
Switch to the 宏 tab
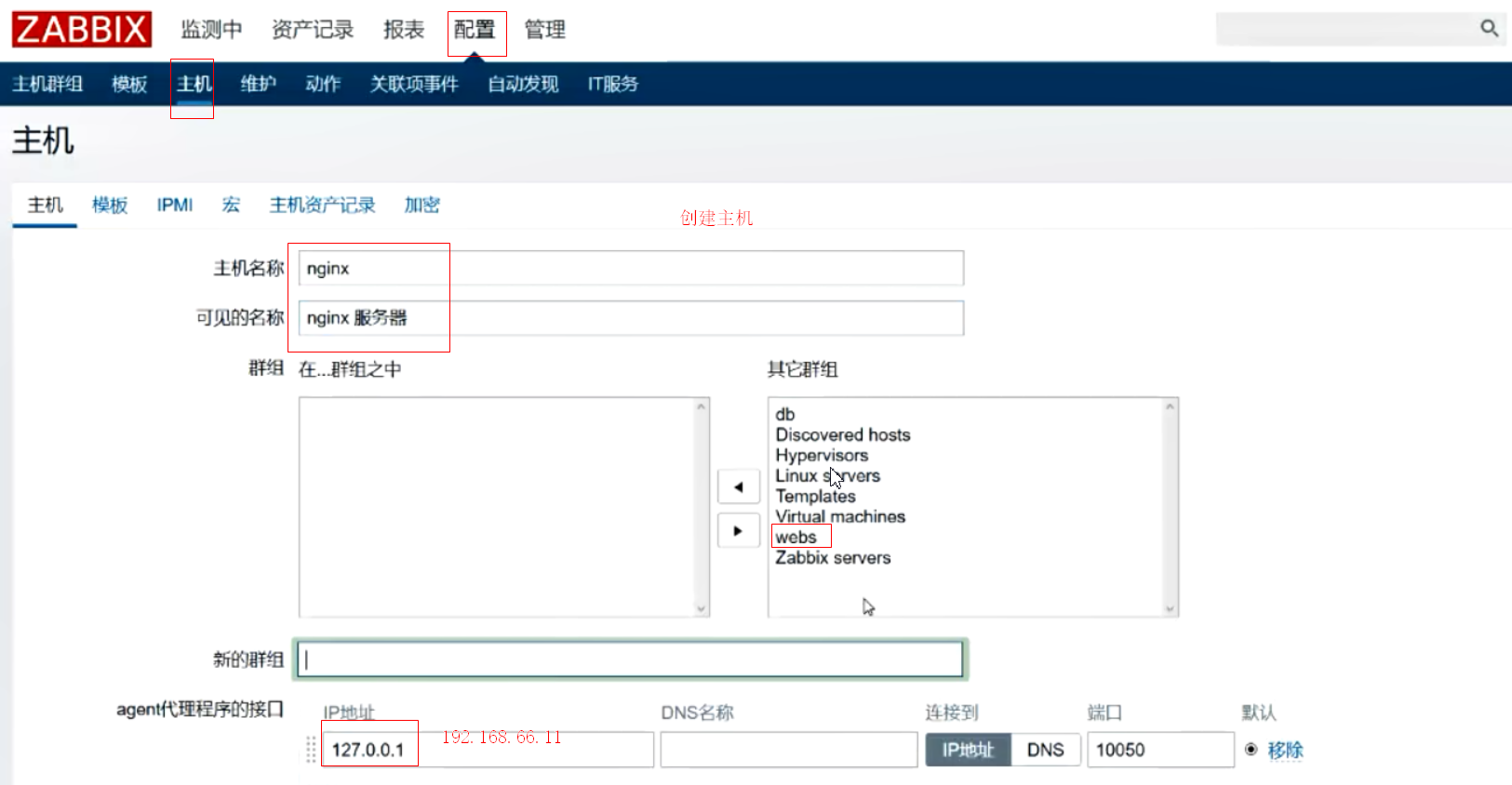pyautogui.click(x=231, y=205)
